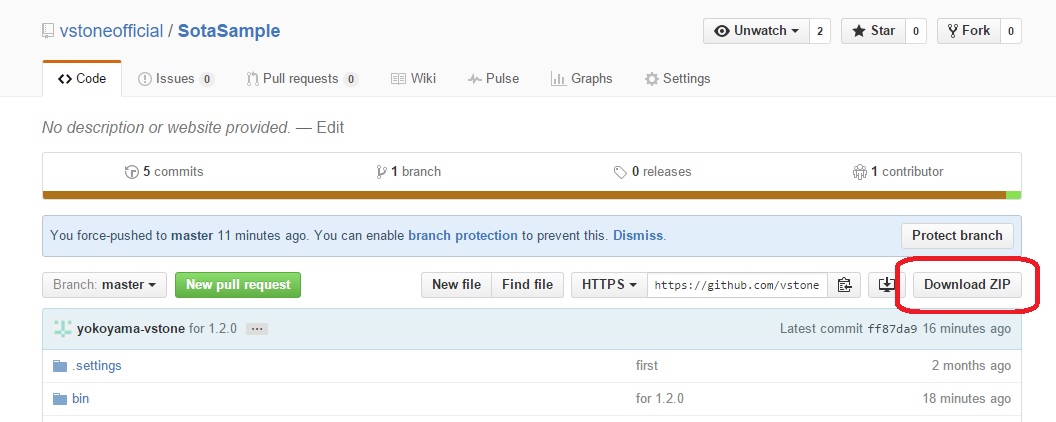This screenshot has height=422, width=1056.
Task: Click the New pull request button
Action: 238,285
